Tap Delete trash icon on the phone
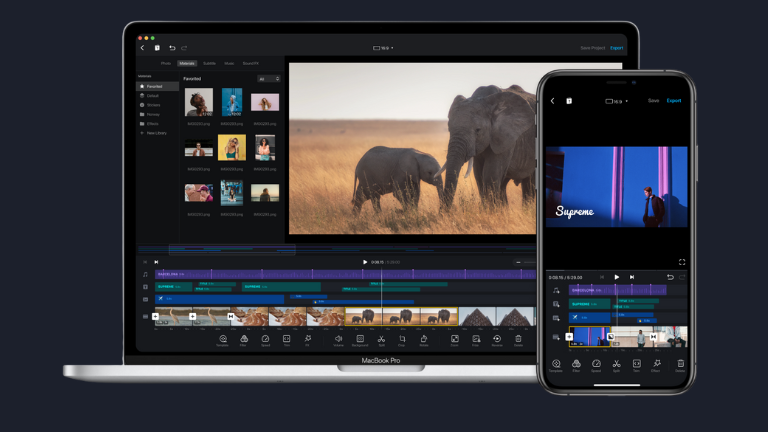Viewport: 768px width, 432px height. [680, 365]
